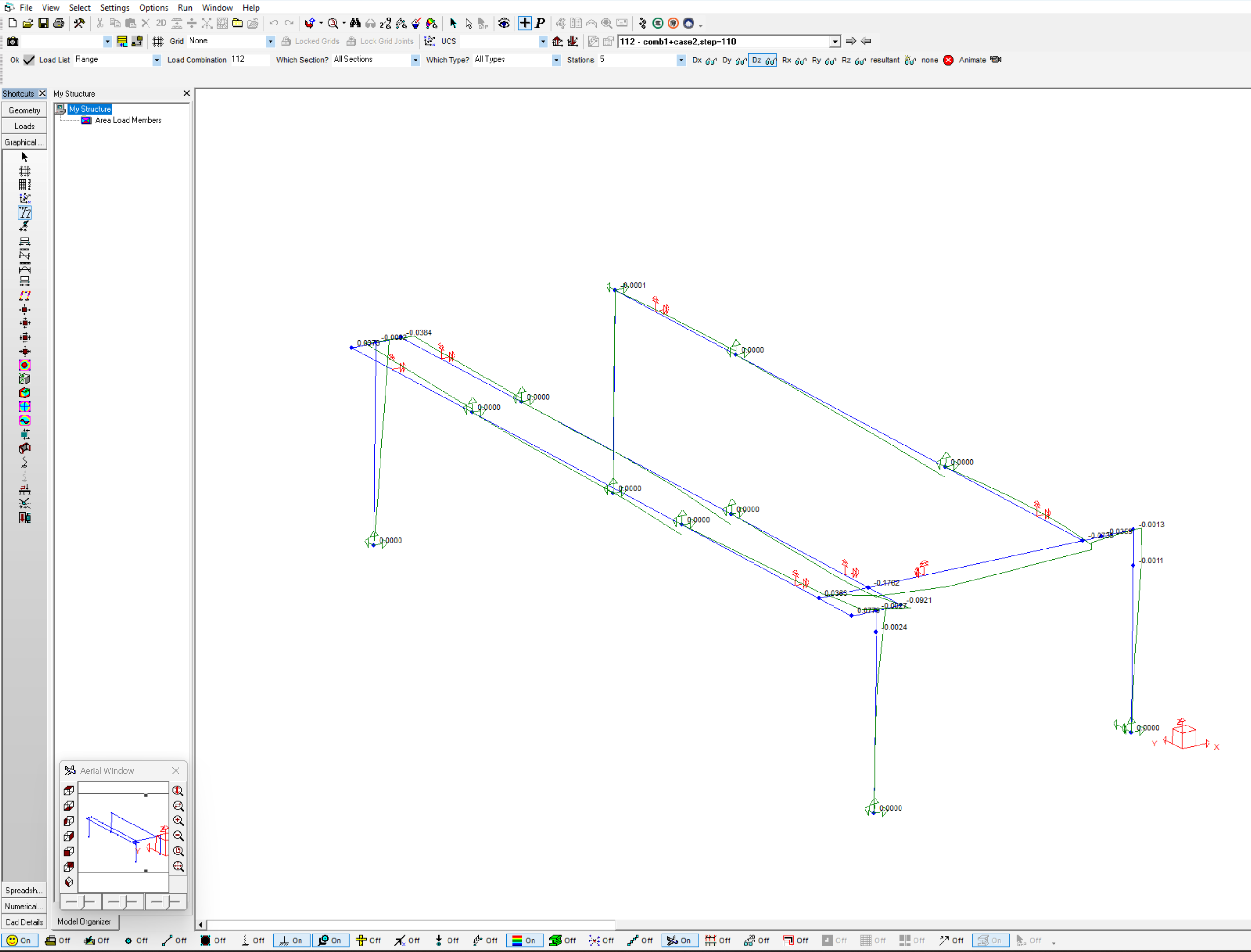1251x952 pixels.
Task: Toggle Dz deflection display
Action: click(x=763, y=60)
